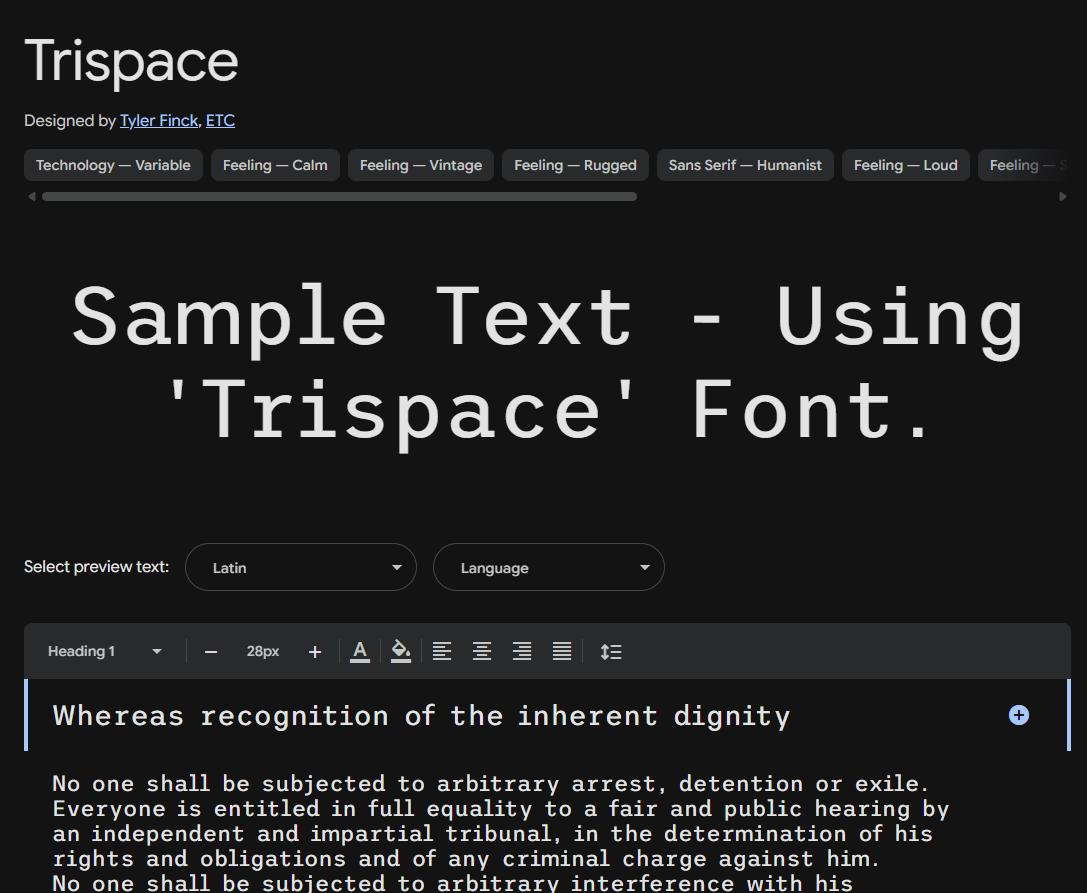1087x893 pixels.
Task: Open designer Tyler Finck link
Action: tap(159, 121)
